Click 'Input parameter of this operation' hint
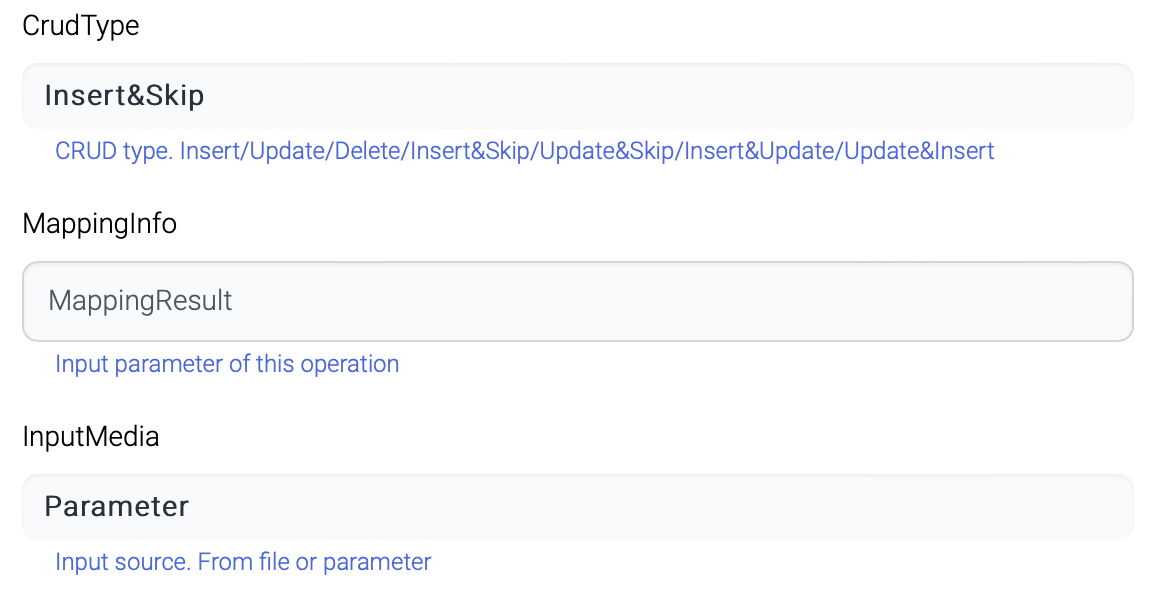The image size is (1158, 594). point(227,364)
